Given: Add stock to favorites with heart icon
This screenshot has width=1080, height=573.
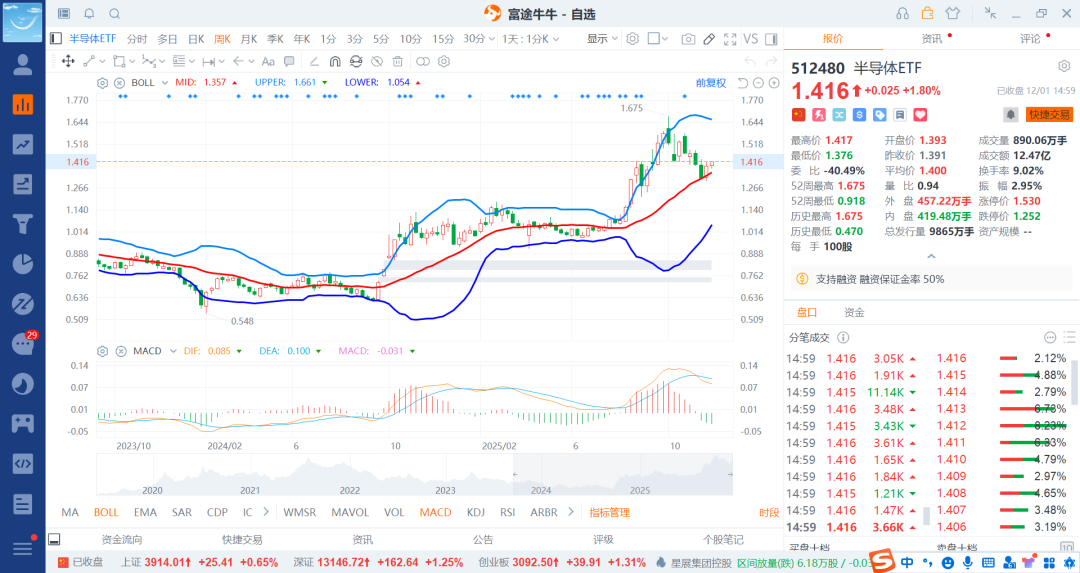Looking at the screenshot, I should click(x=919, y=115).
